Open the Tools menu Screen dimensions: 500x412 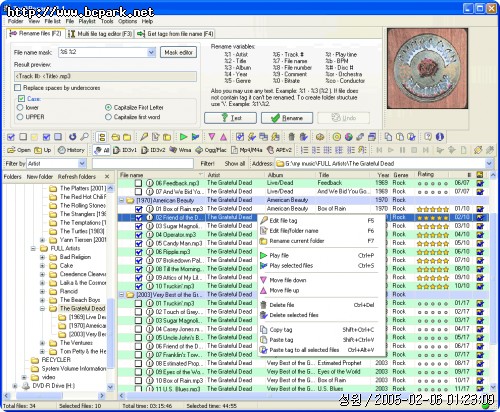click(107, 21)
